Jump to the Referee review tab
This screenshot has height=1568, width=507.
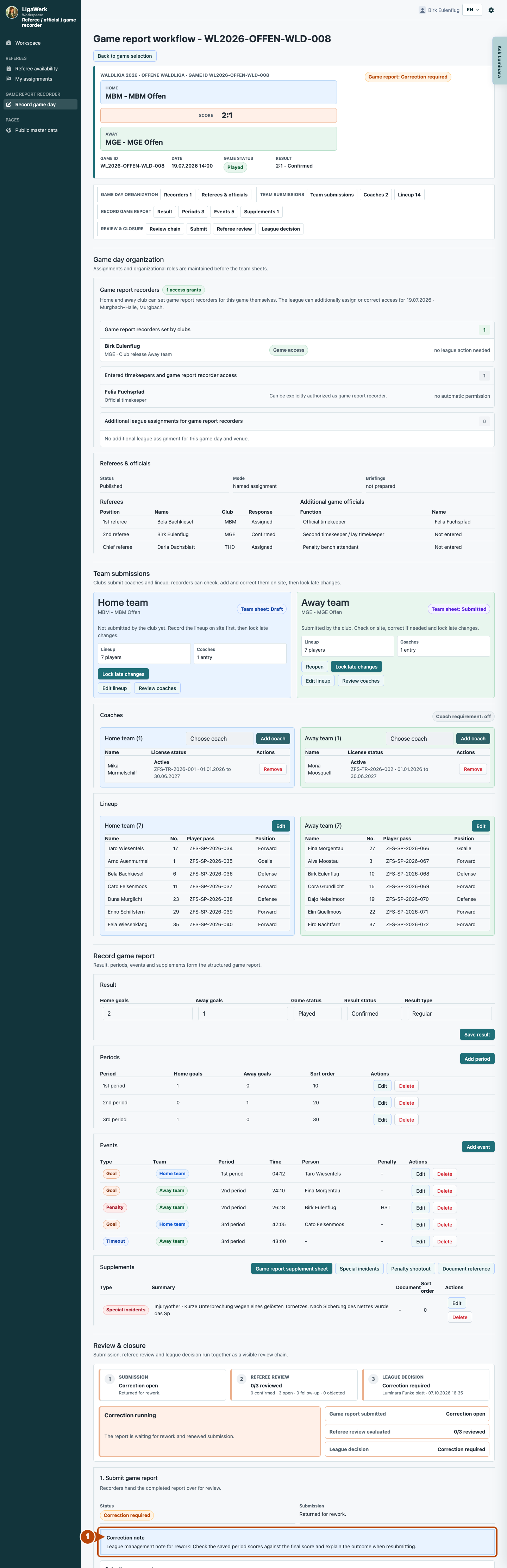pos(234,229)
